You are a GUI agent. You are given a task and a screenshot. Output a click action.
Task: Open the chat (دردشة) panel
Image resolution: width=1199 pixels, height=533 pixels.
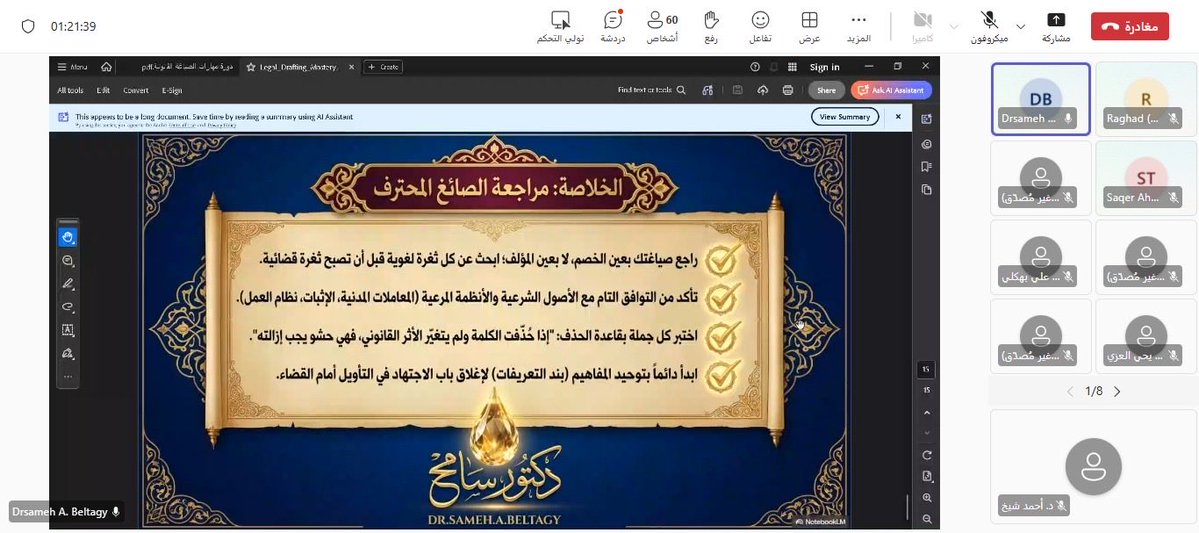(x=613, y=27)
